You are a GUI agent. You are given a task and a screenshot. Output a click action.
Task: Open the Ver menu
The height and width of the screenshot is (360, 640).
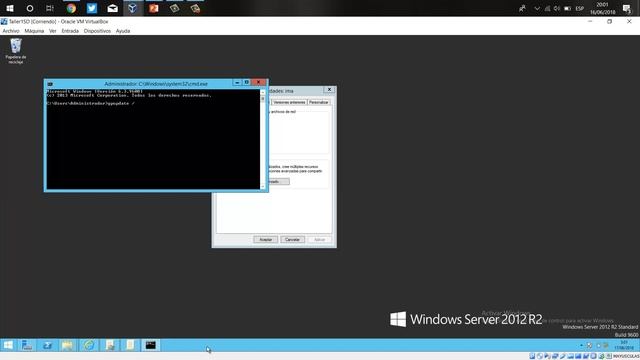click(x=53, y=31)
